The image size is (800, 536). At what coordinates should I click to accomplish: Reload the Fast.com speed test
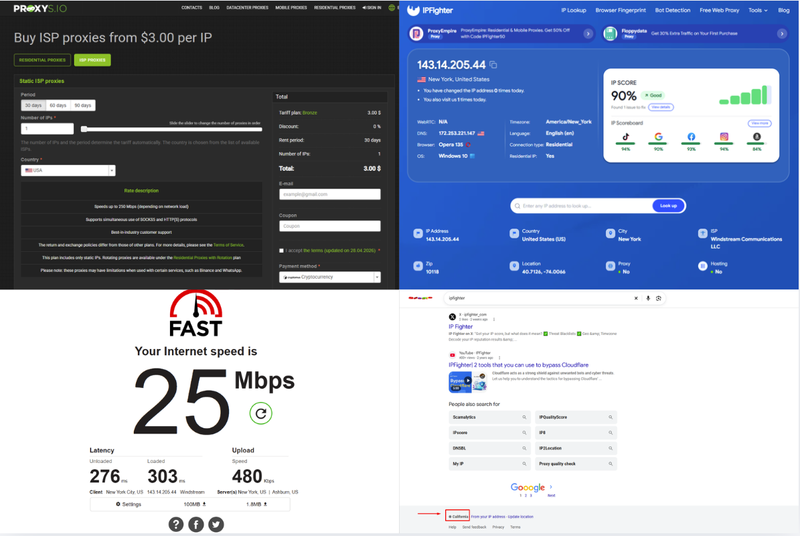tap(261, 413)
